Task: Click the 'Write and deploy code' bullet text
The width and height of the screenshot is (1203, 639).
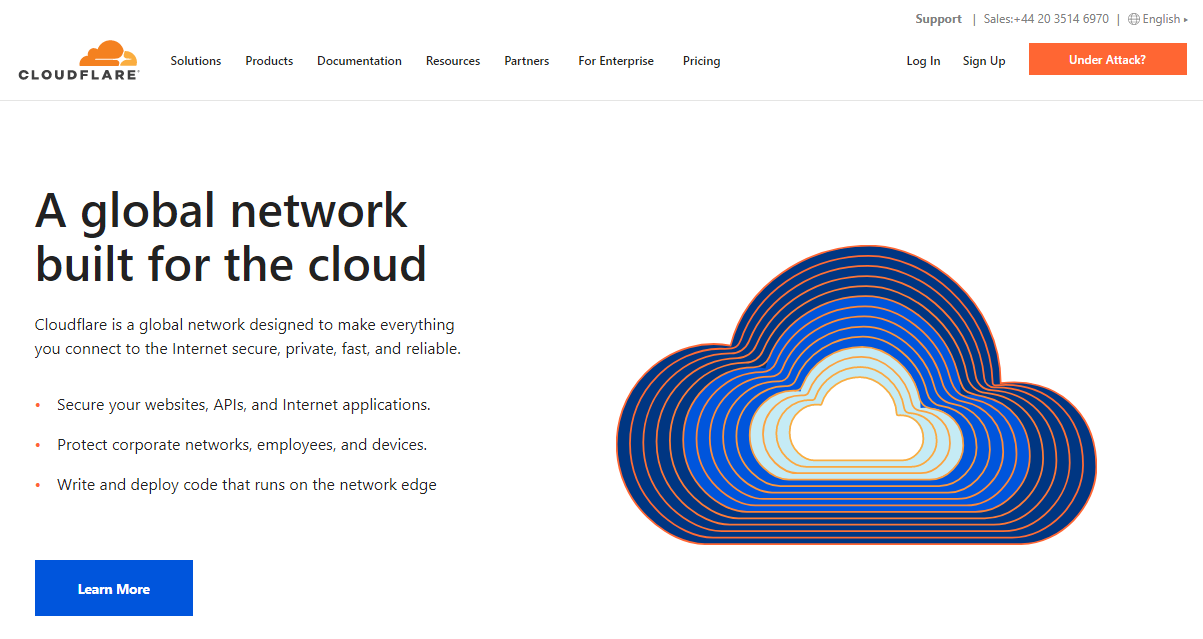Action: point(247,485)
